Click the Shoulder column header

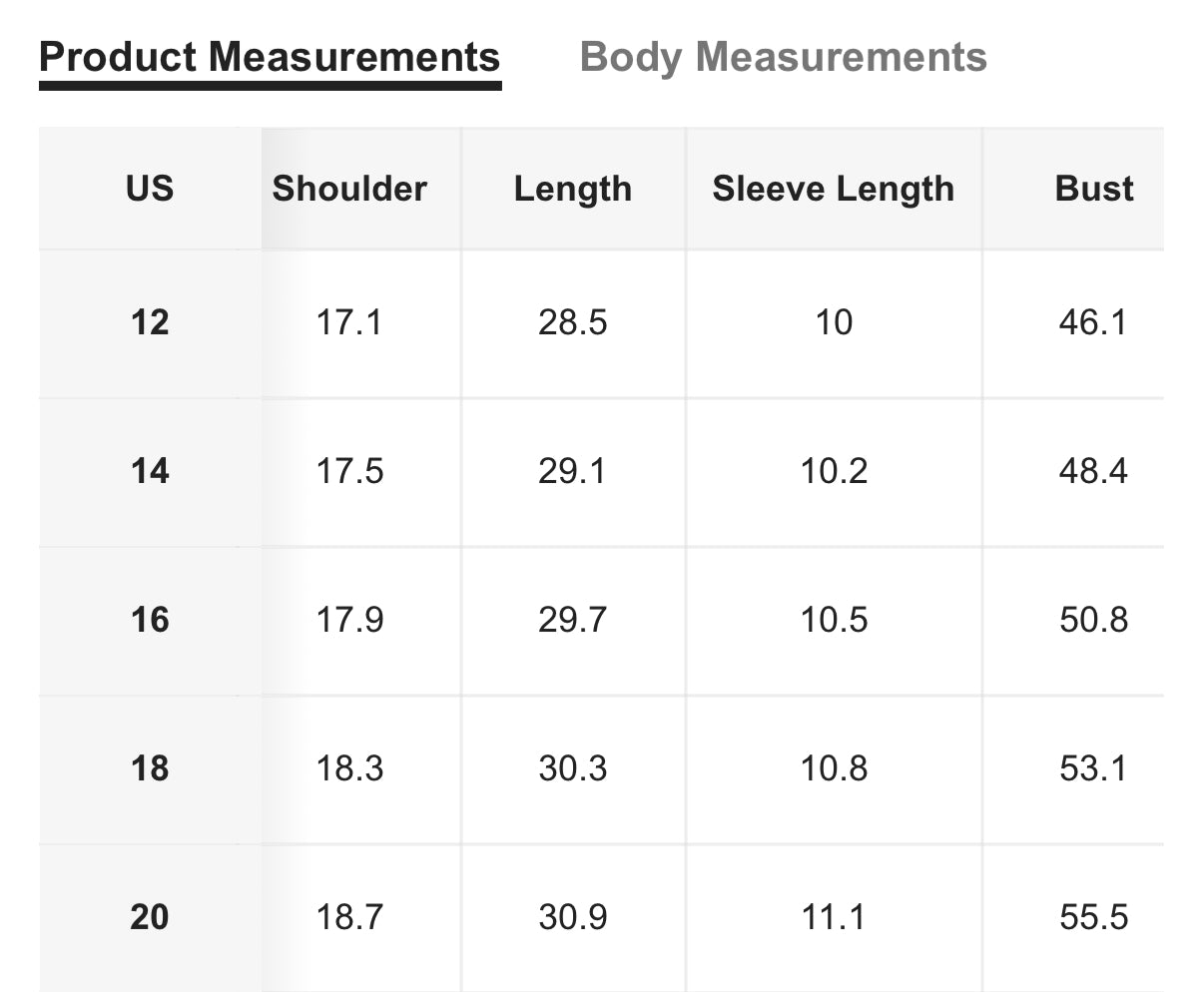(349, 189)
